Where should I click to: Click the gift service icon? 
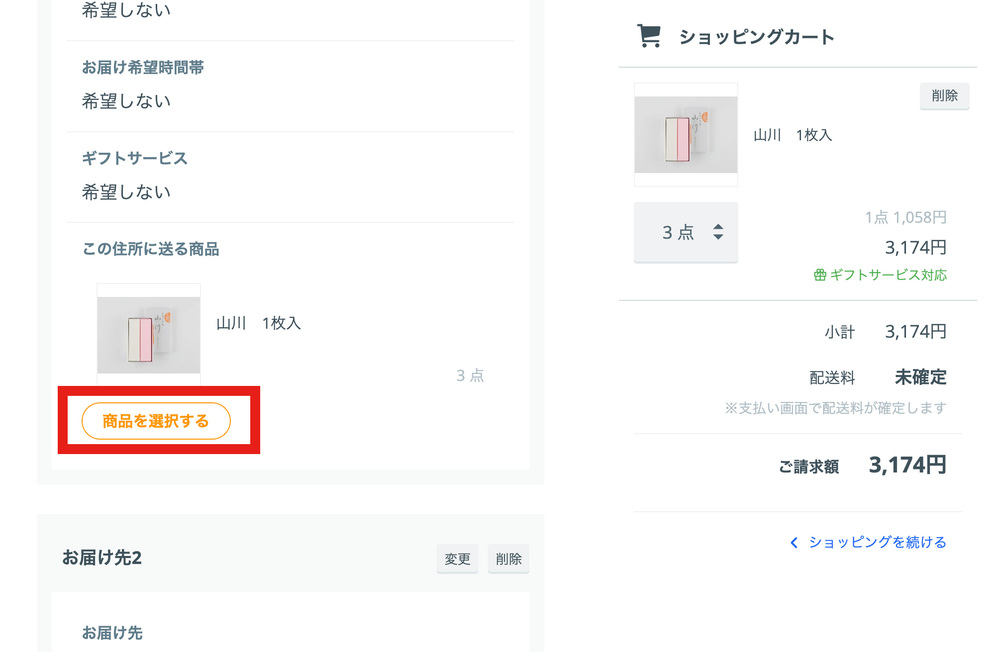click(820, 275)
